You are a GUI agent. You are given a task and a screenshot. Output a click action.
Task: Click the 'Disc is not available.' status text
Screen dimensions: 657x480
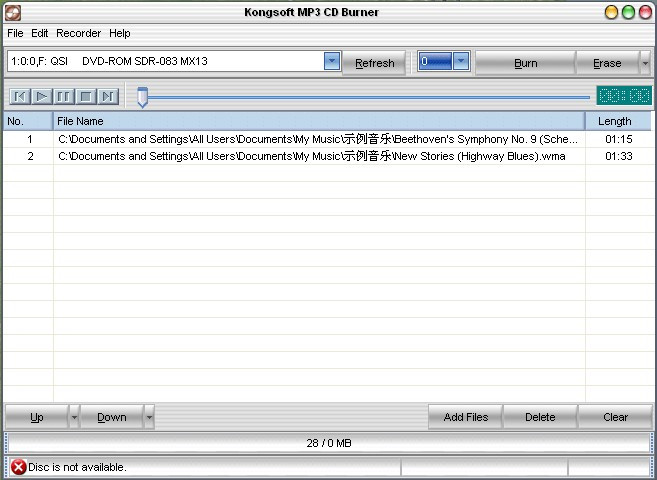(77, 467)
